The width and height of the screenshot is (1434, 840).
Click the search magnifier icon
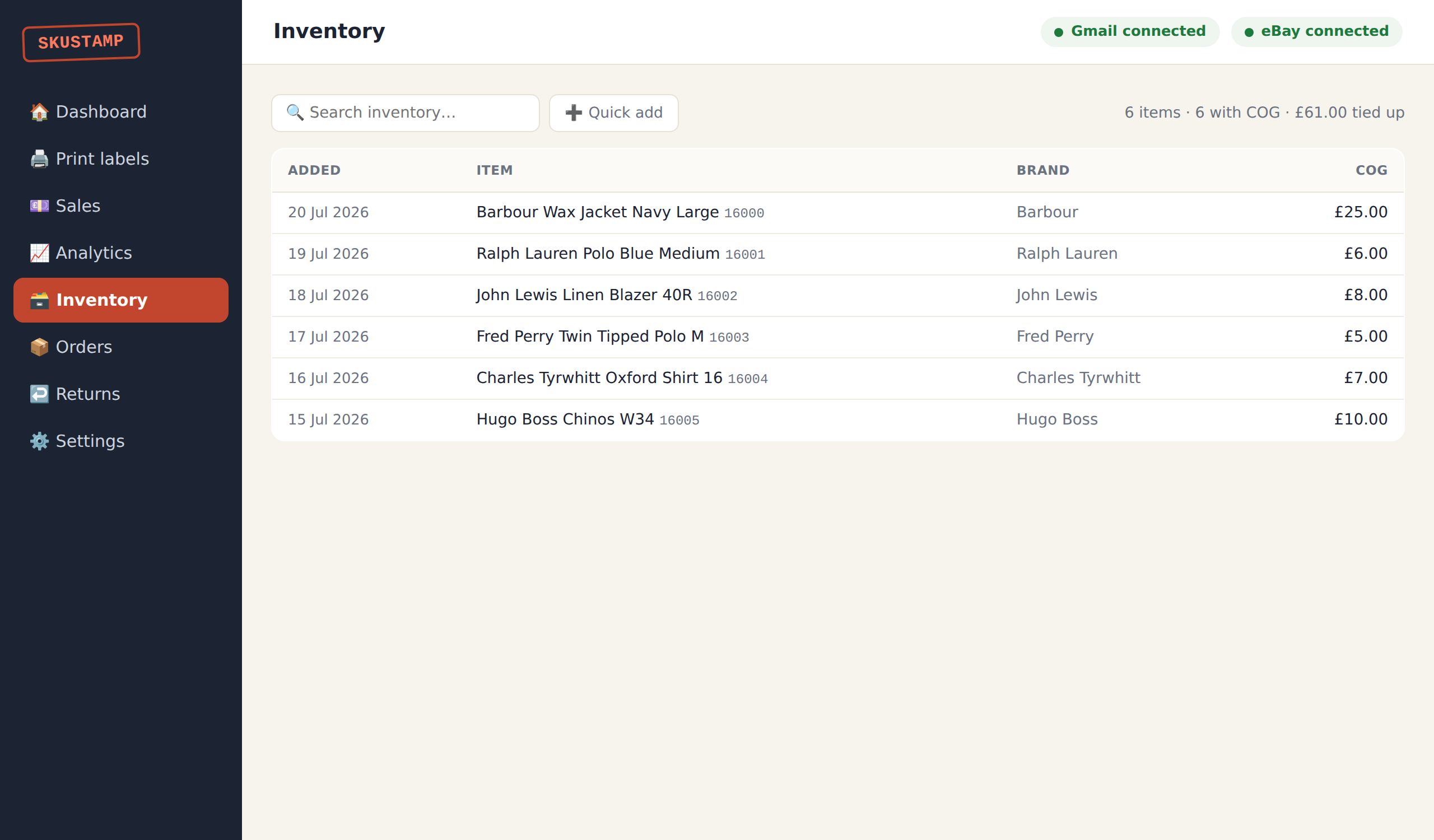(295, 113)
